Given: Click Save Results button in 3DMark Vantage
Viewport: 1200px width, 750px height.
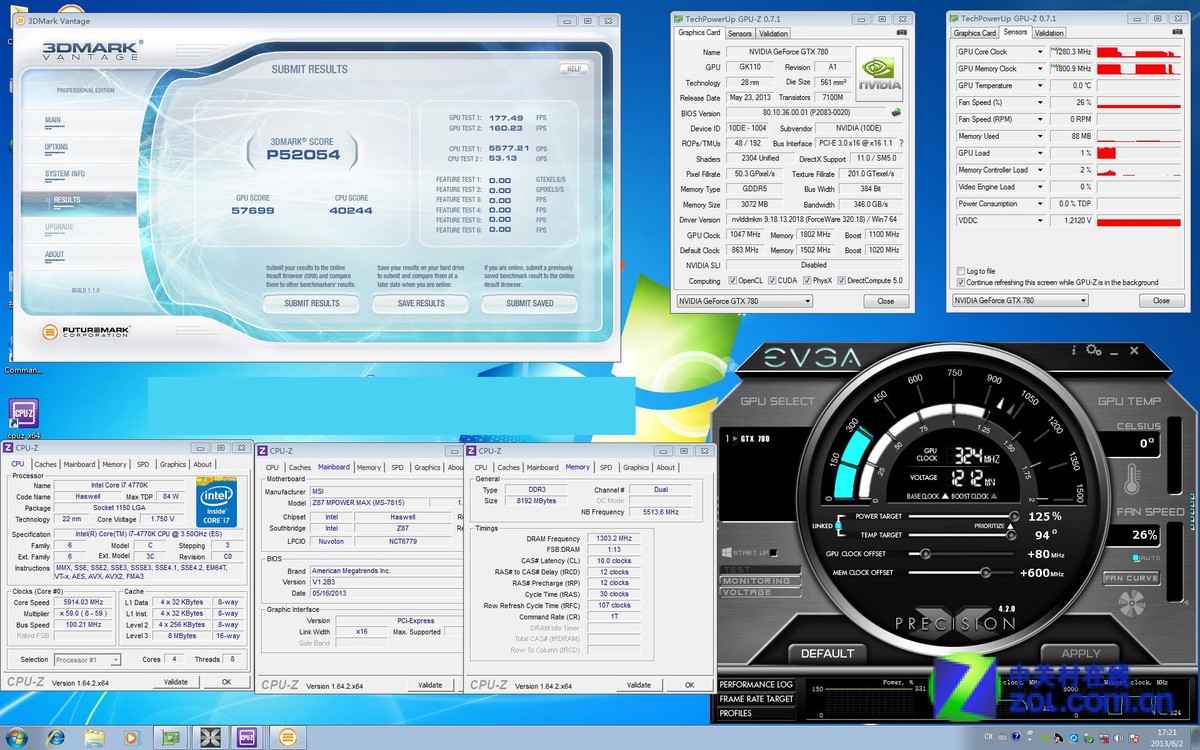Looking at the screenshot, I should tap(421, 304).
